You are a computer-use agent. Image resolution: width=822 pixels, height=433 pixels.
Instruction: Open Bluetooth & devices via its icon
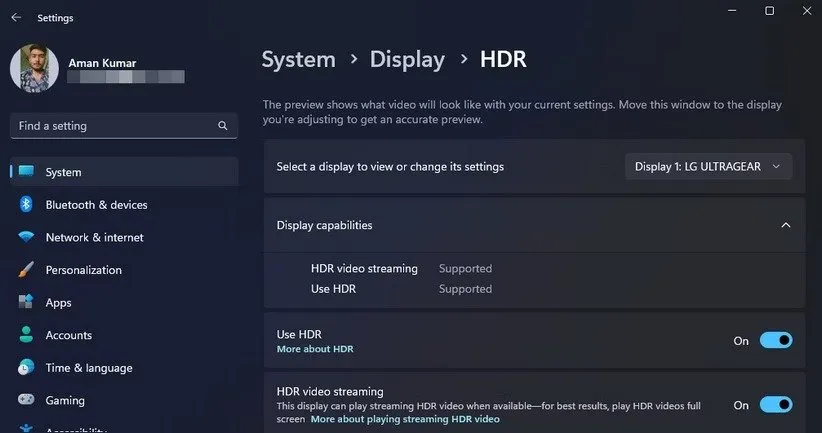tap(26, 205)
